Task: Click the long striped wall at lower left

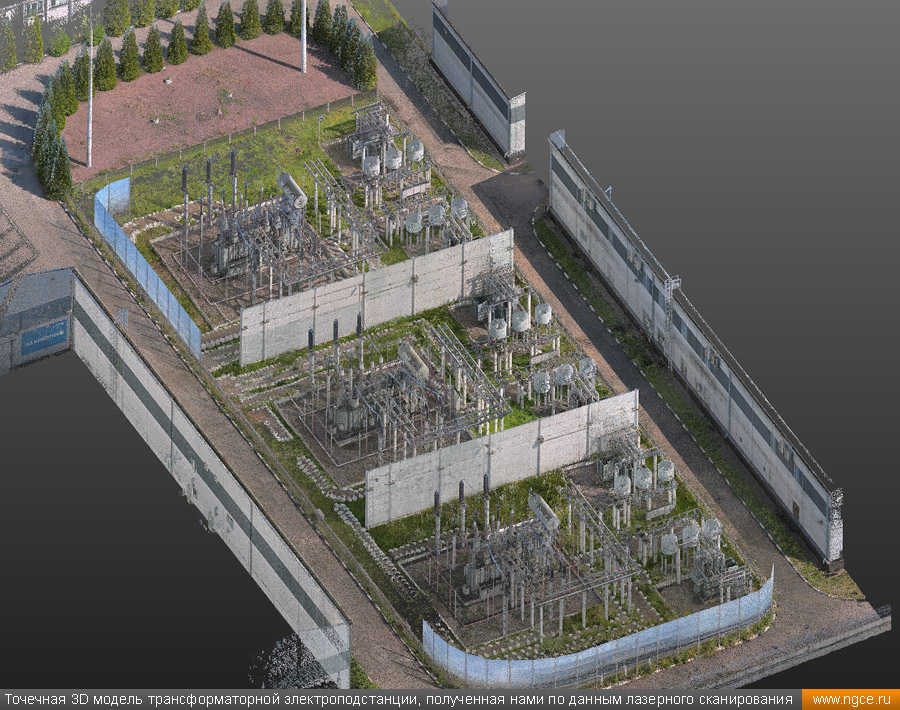Action: click(200, 470)
